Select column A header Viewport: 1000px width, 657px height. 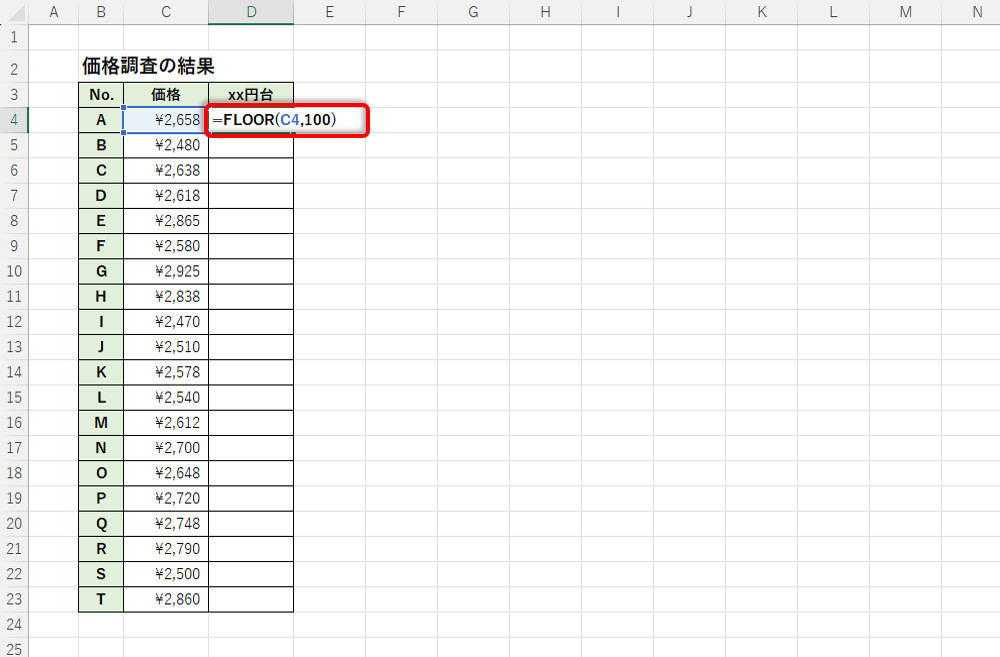pyautogui.click(x=54, y=12)
